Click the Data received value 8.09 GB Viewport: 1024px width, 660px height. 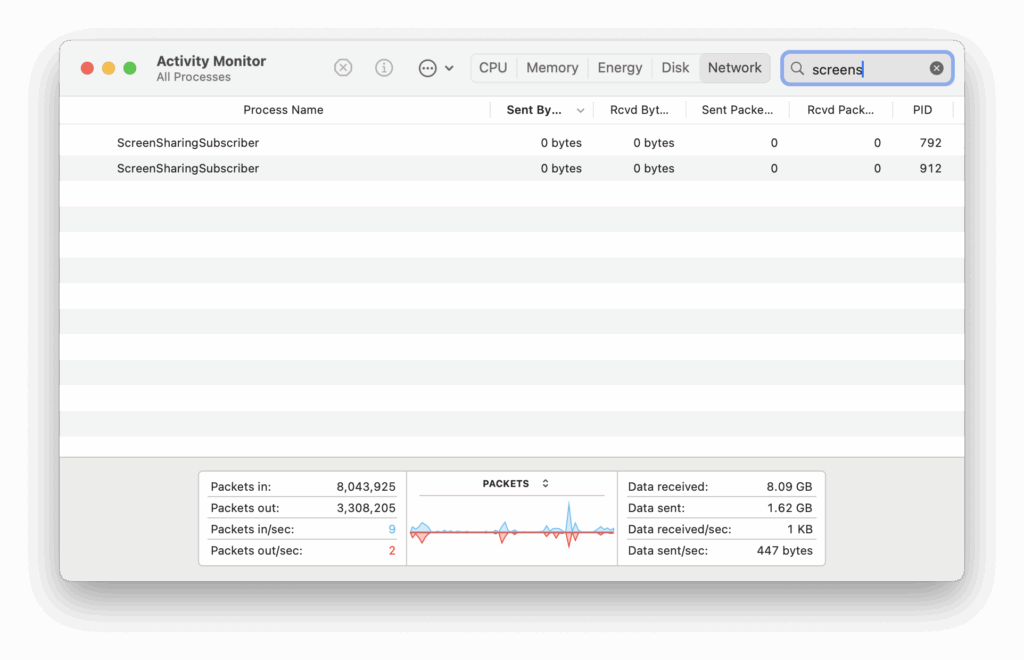(x=789, y=486)
